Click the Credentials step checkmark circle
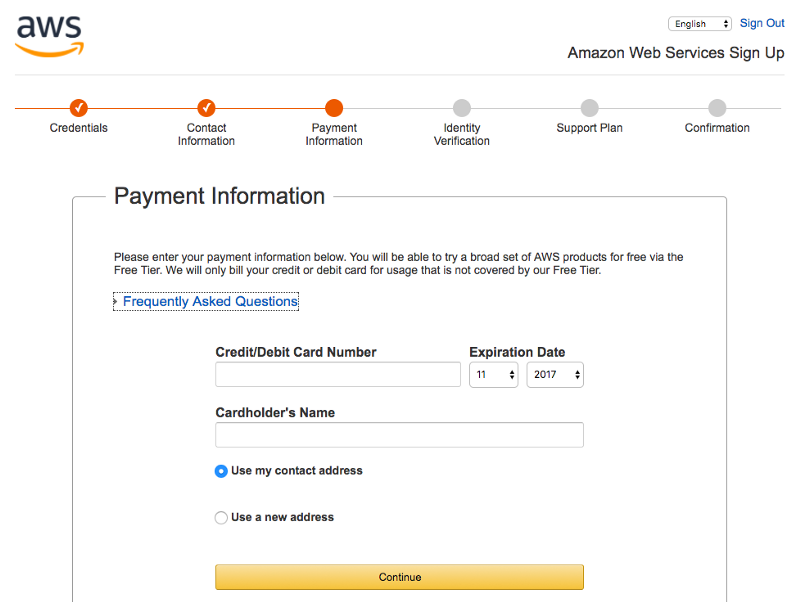800x602 pixels. pyautogui.click(x=79, y=108)
